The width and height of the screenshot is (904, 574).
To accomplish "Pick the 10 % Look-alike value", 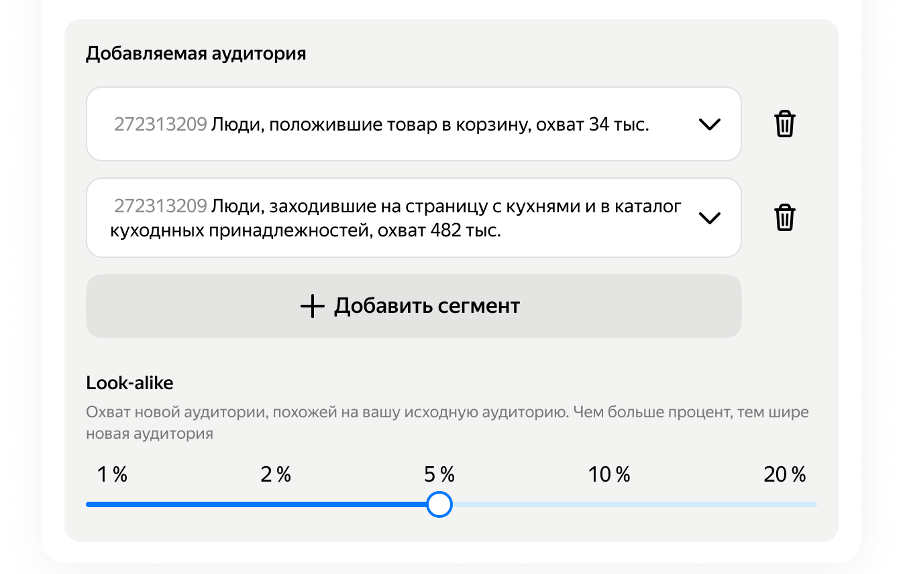I will tap(609, 475).
